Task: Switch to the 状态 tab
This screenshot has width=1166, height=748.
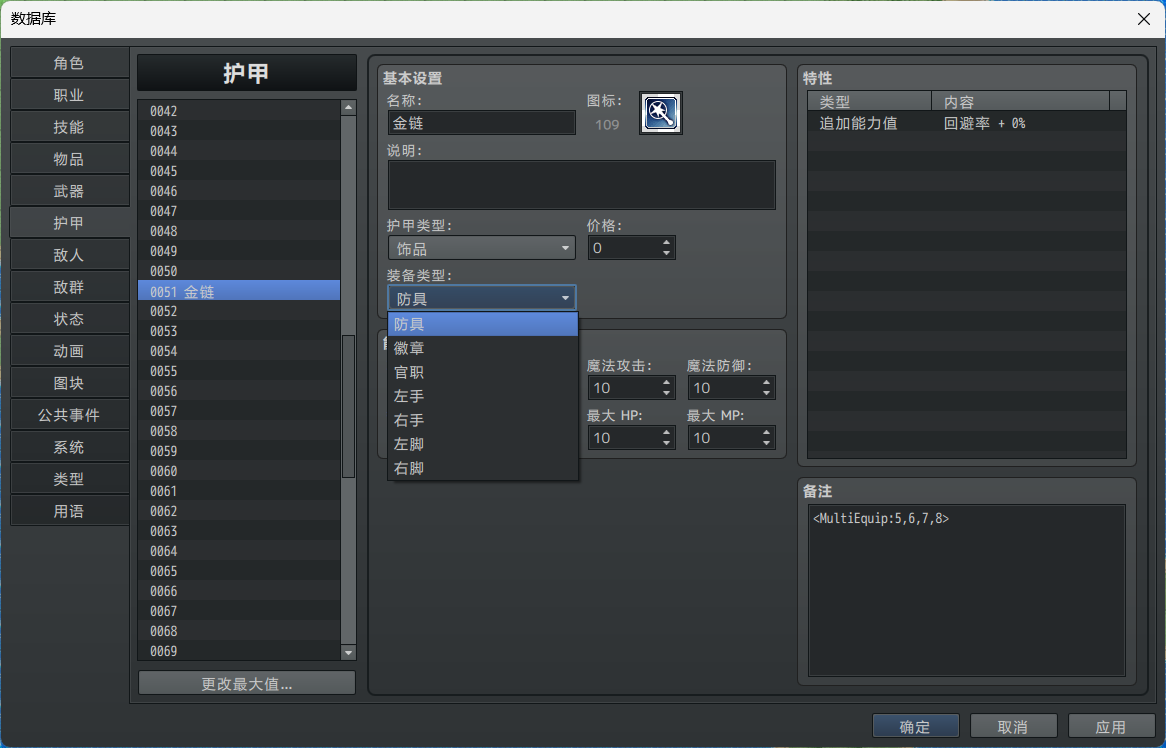Action: point(69,319)
